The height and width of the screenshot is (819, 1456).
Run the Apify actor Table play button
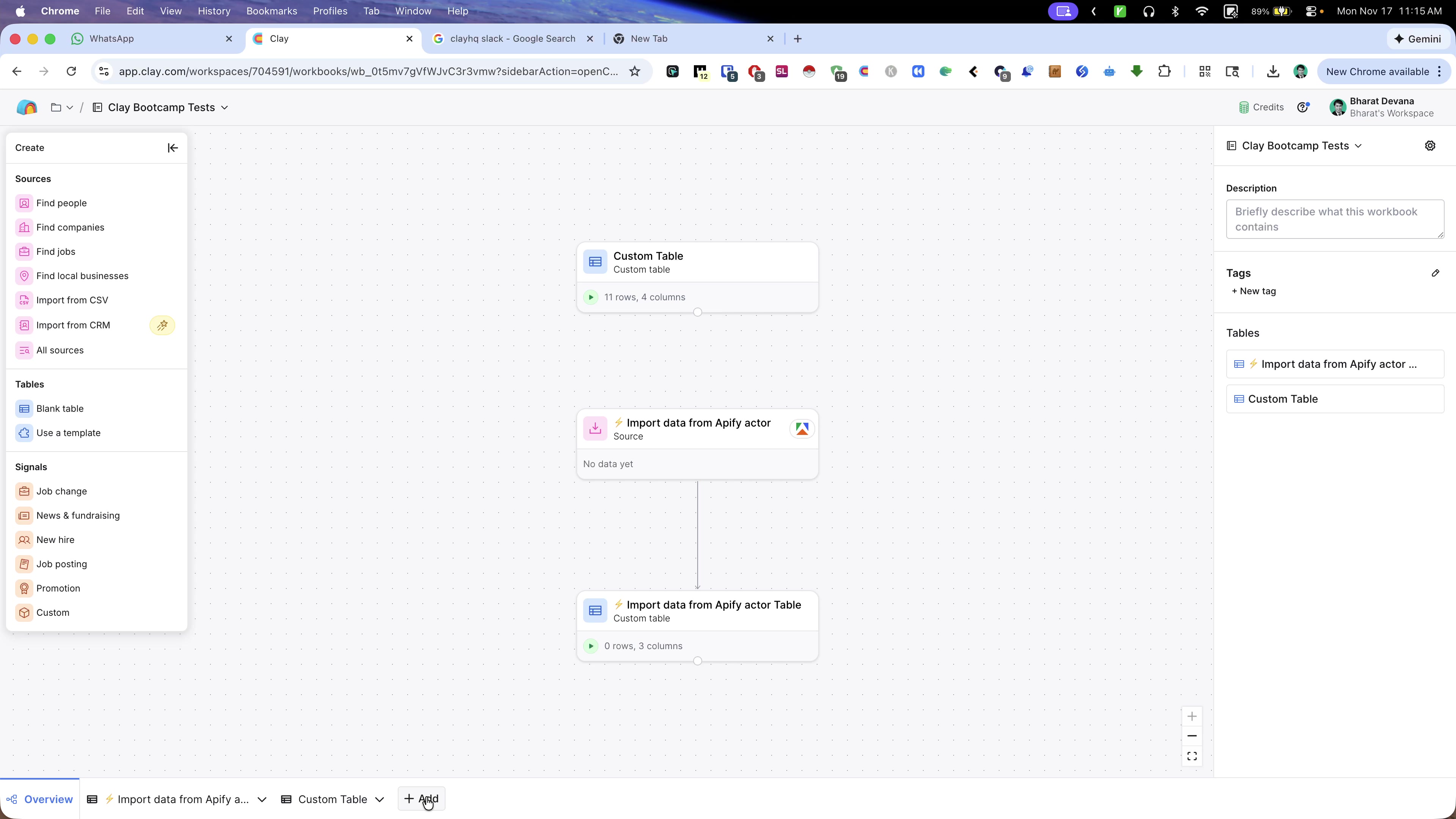point(591,646)
